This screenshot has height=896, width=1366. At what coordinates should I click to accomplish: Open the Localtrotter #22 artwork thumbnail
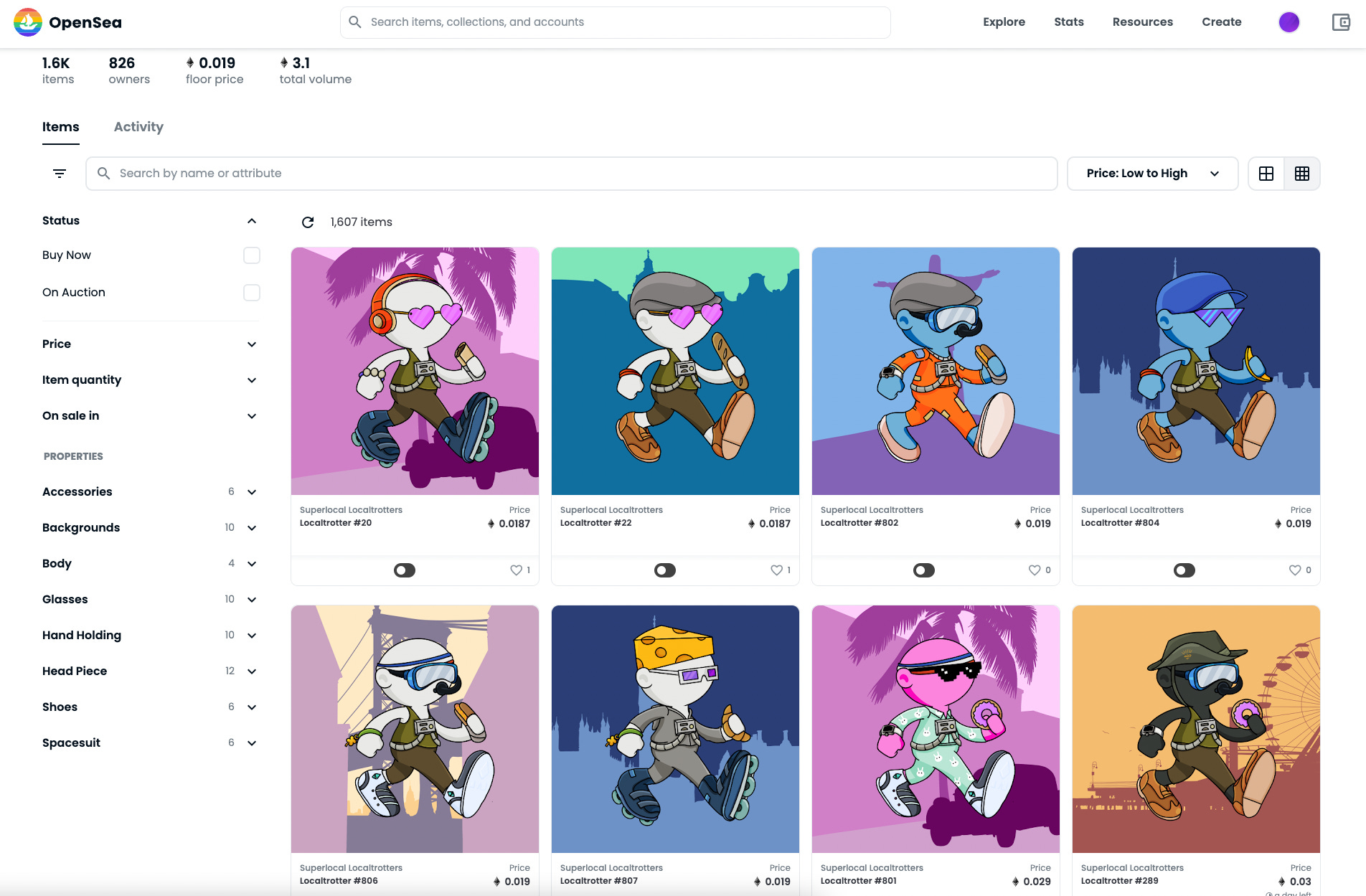point(675,371)
